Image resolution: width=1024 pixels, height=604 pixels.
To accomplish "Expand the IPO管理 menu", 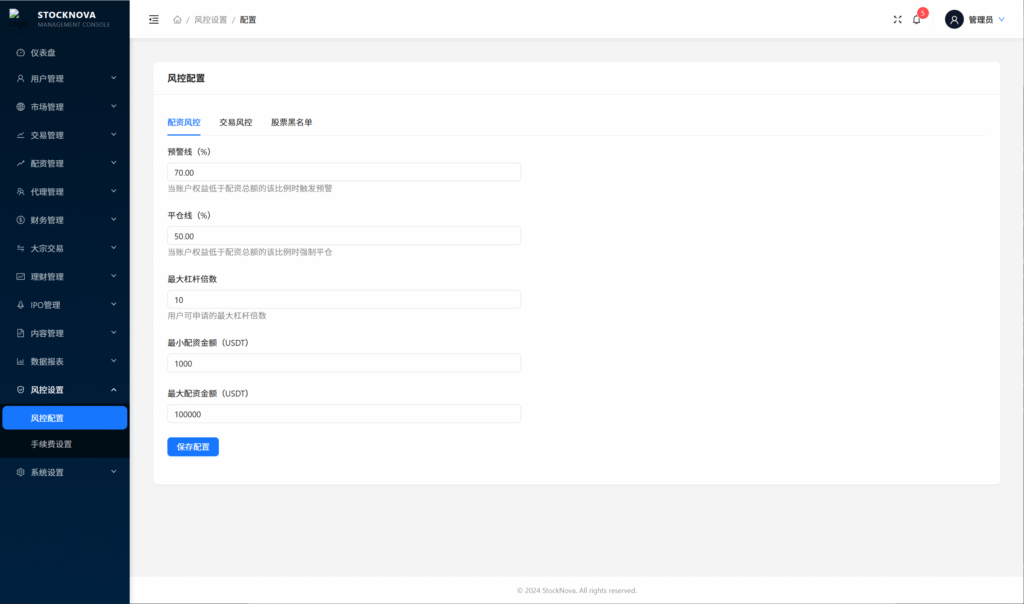I will click(x=64, y=305).
